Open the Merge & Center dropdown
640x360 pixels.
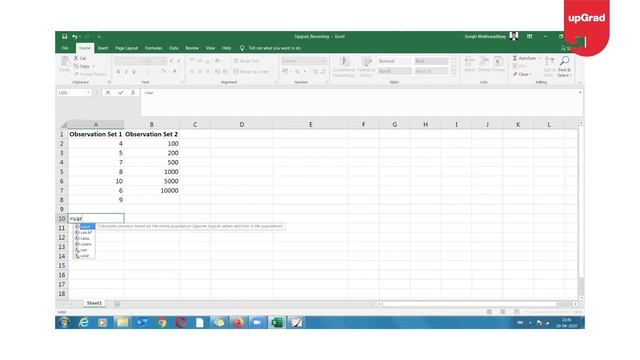point(273,72)
